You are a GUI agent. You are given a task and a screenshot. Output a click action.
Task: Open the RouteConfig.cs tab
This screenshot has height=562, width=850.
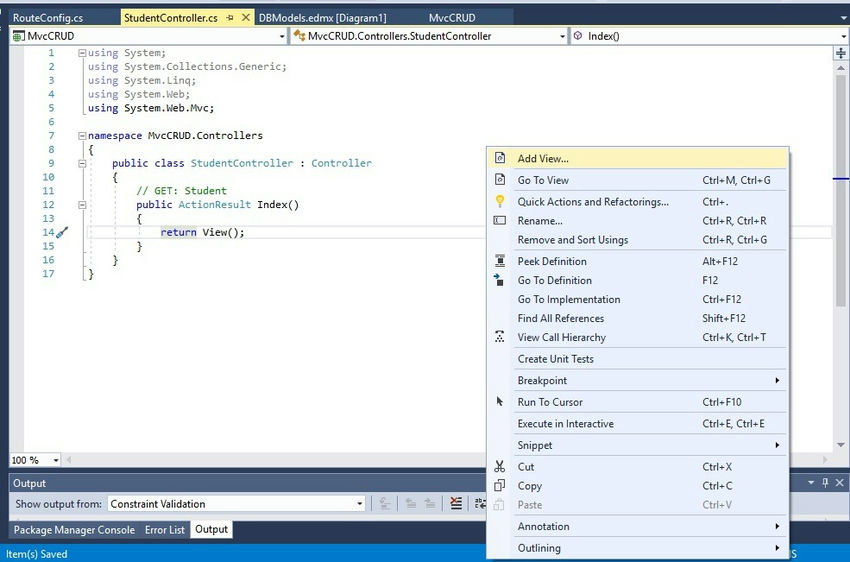48,18
